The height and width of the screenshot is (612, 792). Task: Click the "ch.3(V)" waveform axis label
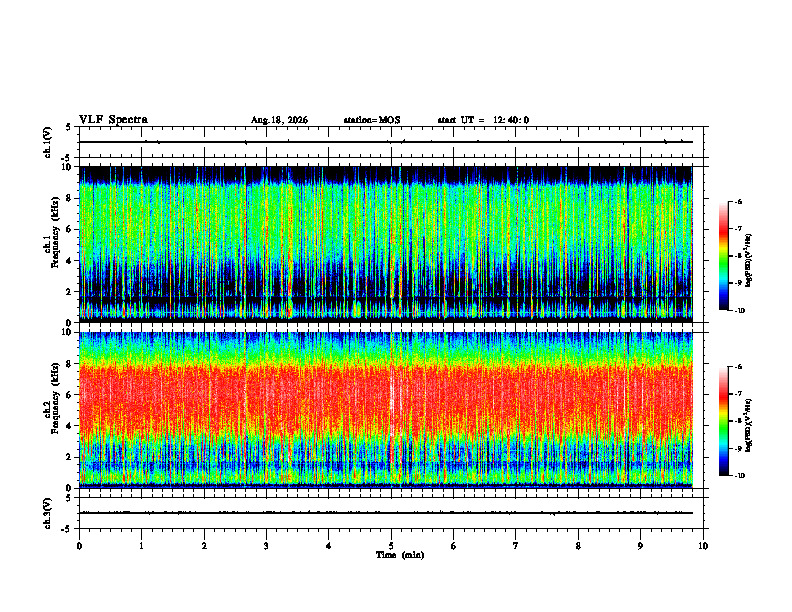[47, 513]
